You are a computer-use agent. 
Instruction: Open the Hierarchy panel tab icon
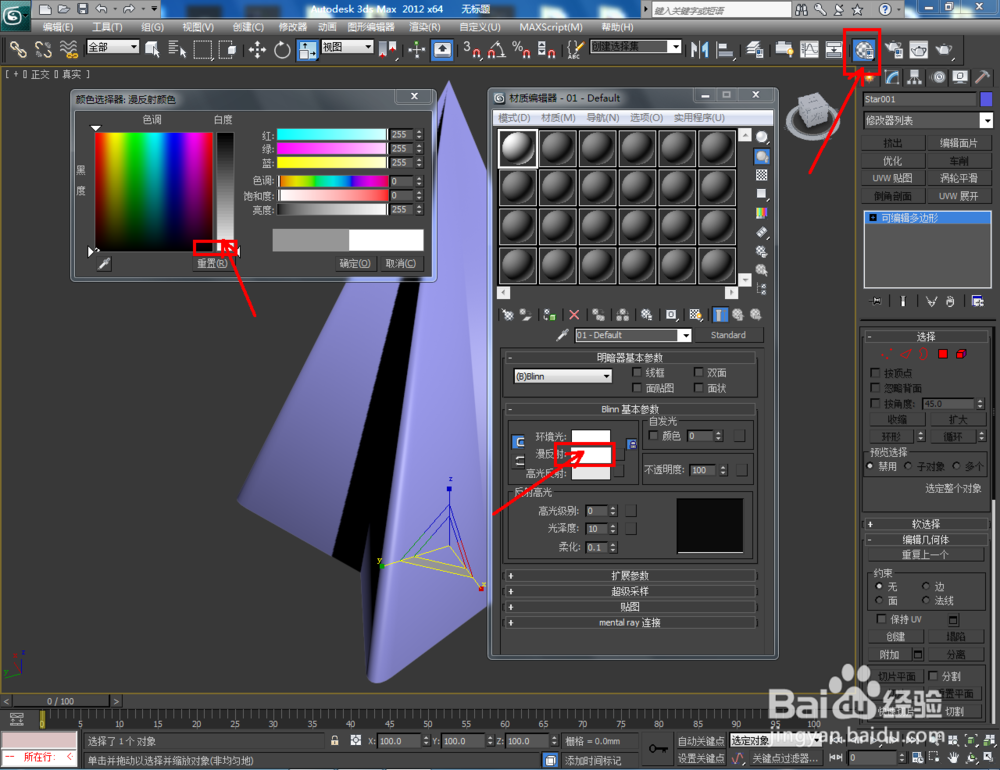coord(915,78)
